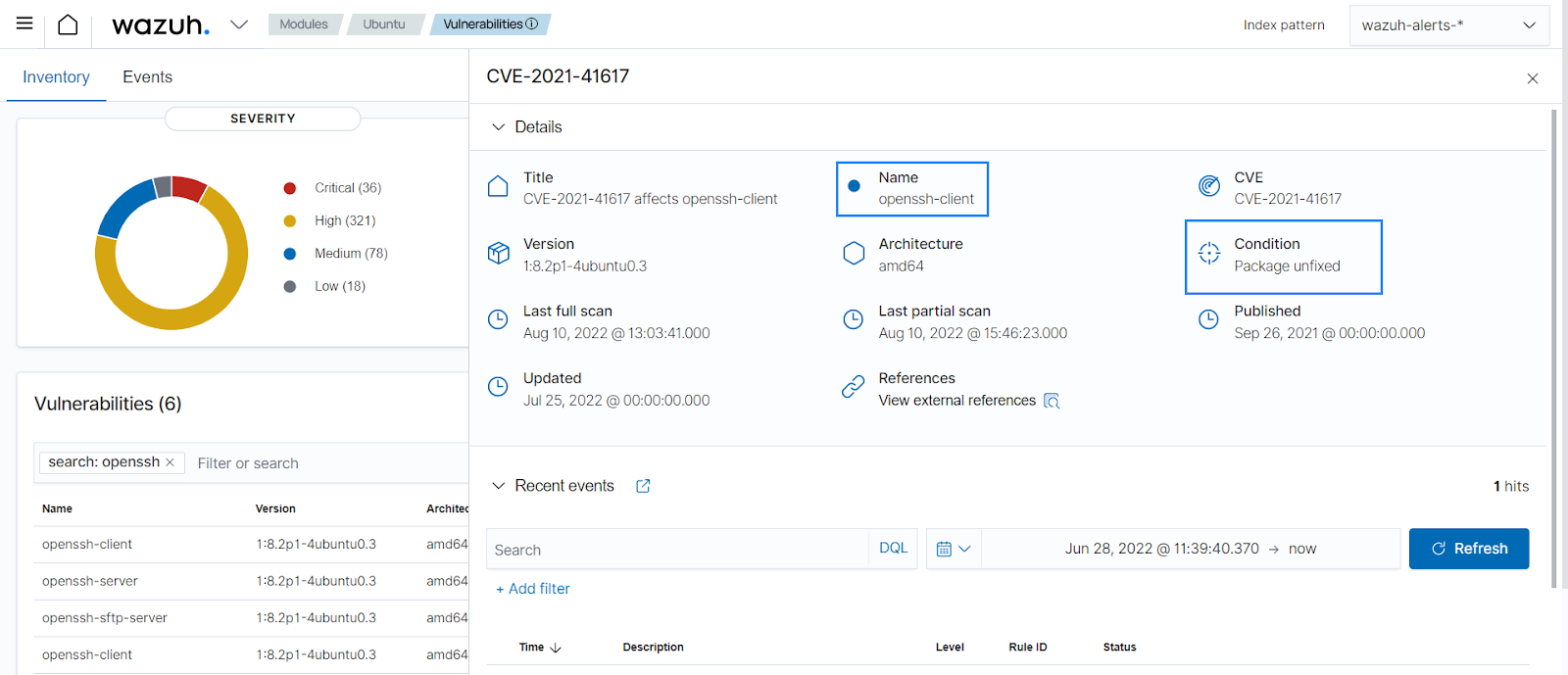
Task: Click the Name dot icon
Action: [854, 186]
